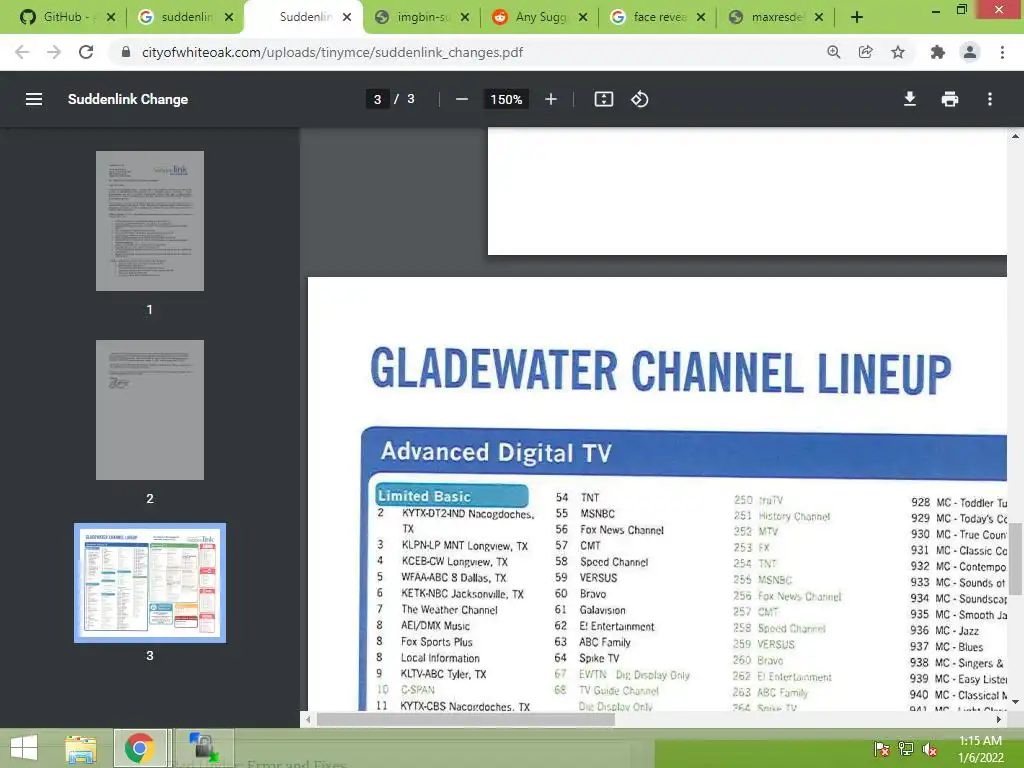Open the Chrome profile avatar
The width and height of the screenshot is (1024, 768).
[x=970, y=52]
